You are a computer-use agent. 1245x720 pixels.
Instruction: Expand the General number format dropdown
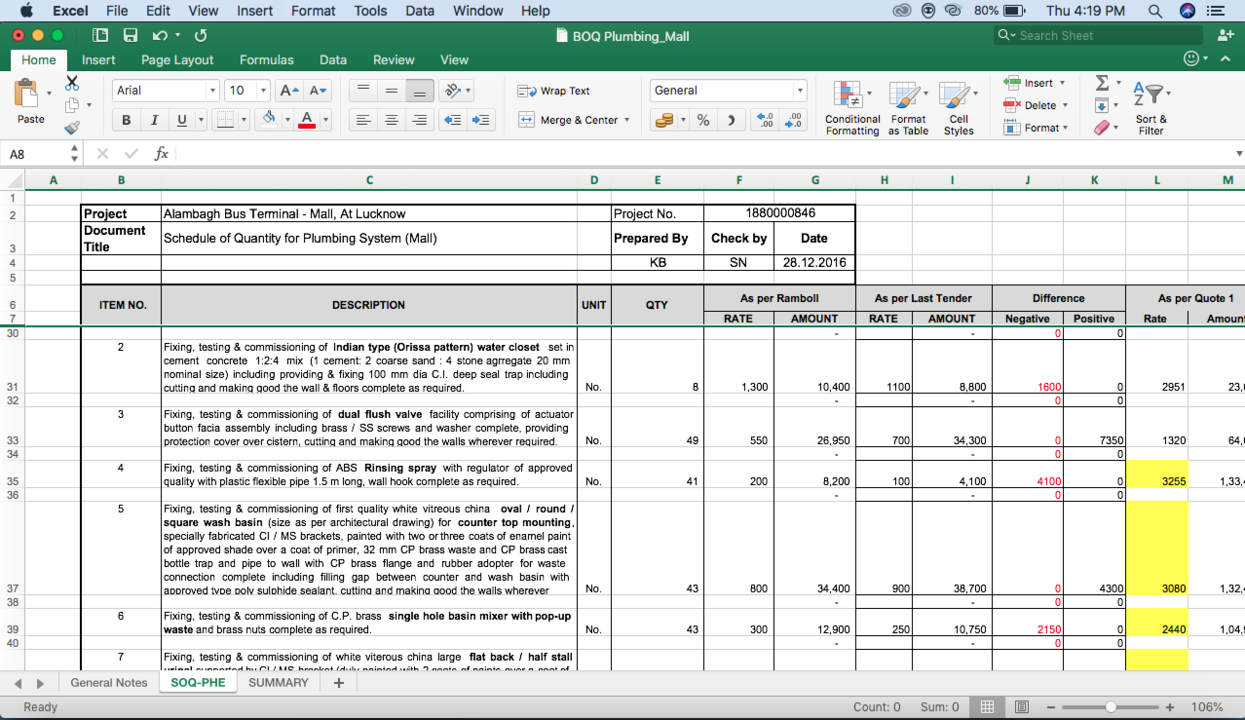click(799, 90)
